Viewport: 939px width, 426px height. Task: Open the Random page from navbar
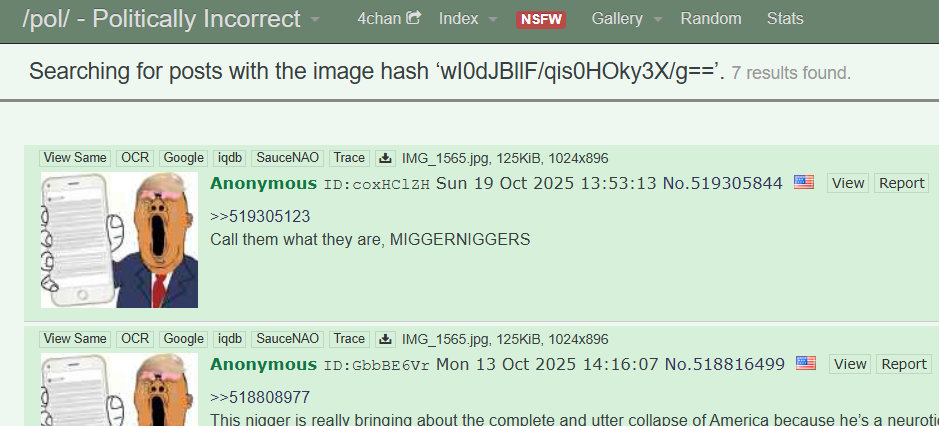(x=711, y=19)
